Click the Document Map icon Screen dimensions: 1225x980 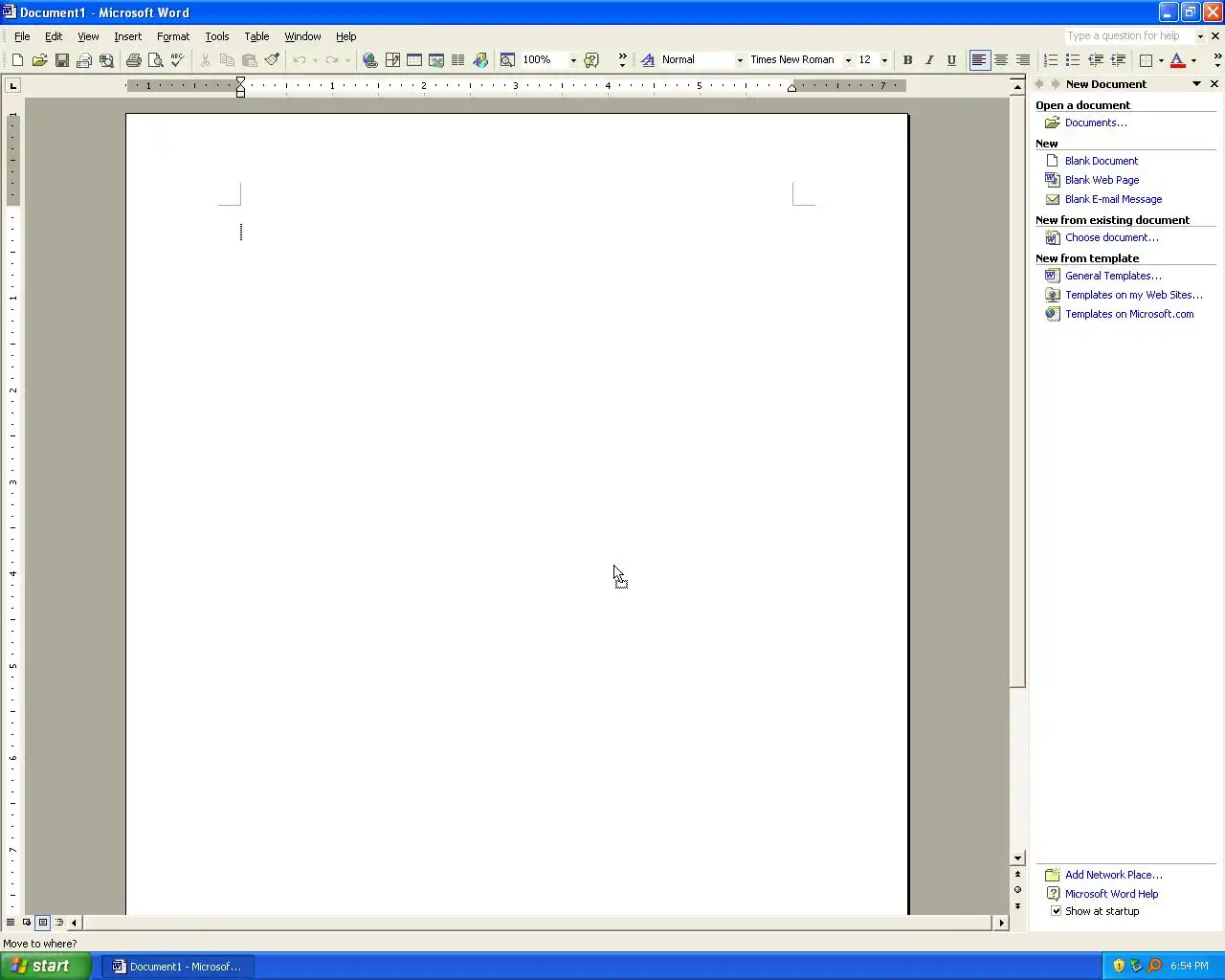[507, 60]
